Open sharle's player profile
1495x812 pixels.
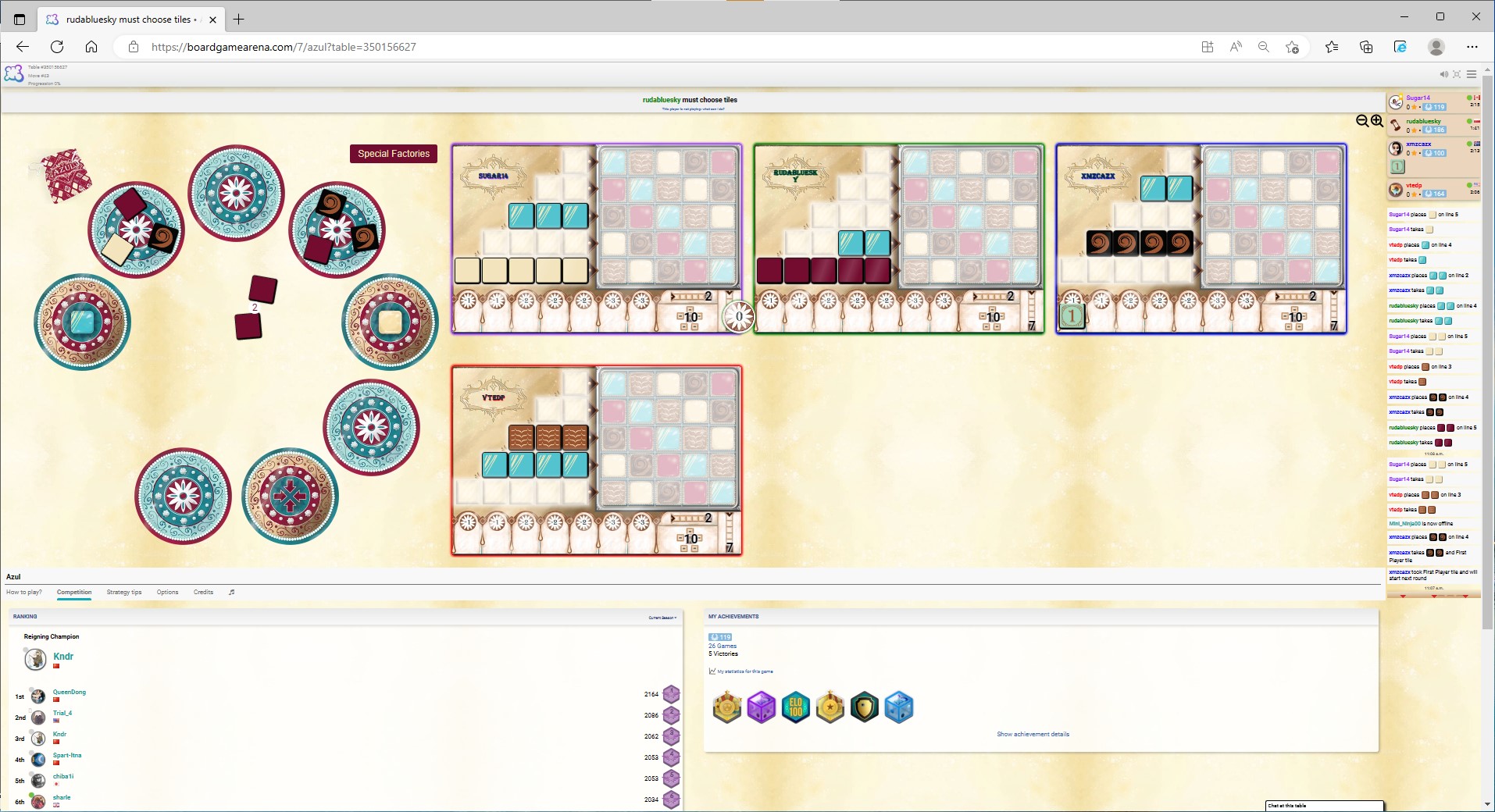pyautogui.click(x=62, y=797)
